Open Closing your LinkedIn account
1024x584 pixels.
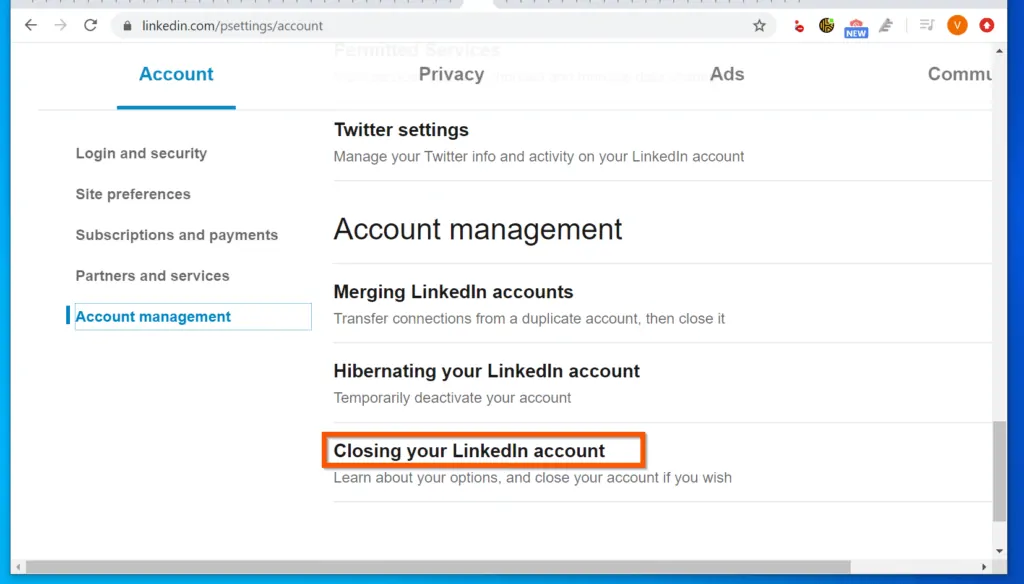click(x=472, y=451)
